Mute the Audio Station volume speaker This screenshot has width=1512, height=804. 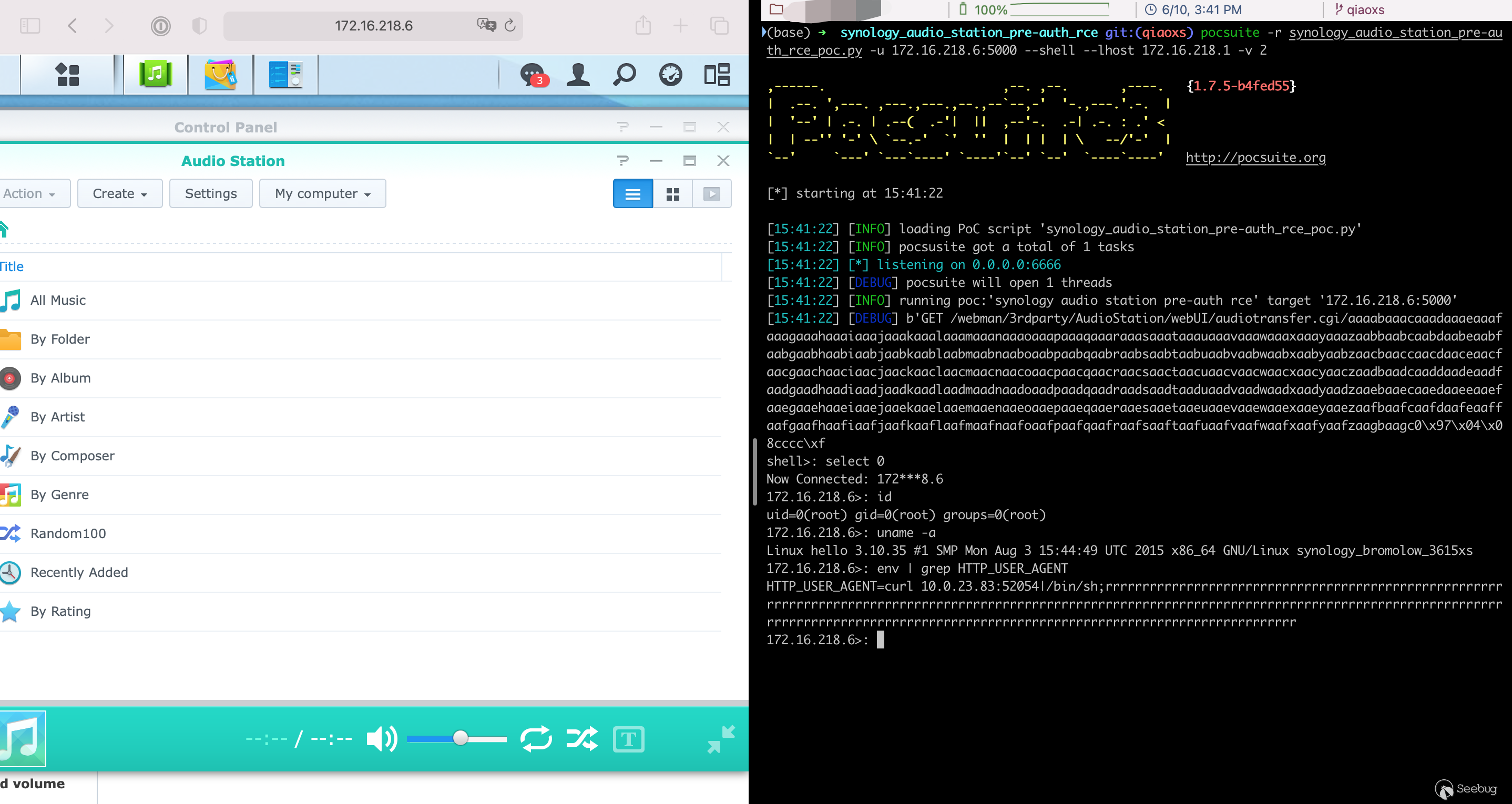point(381,739)
